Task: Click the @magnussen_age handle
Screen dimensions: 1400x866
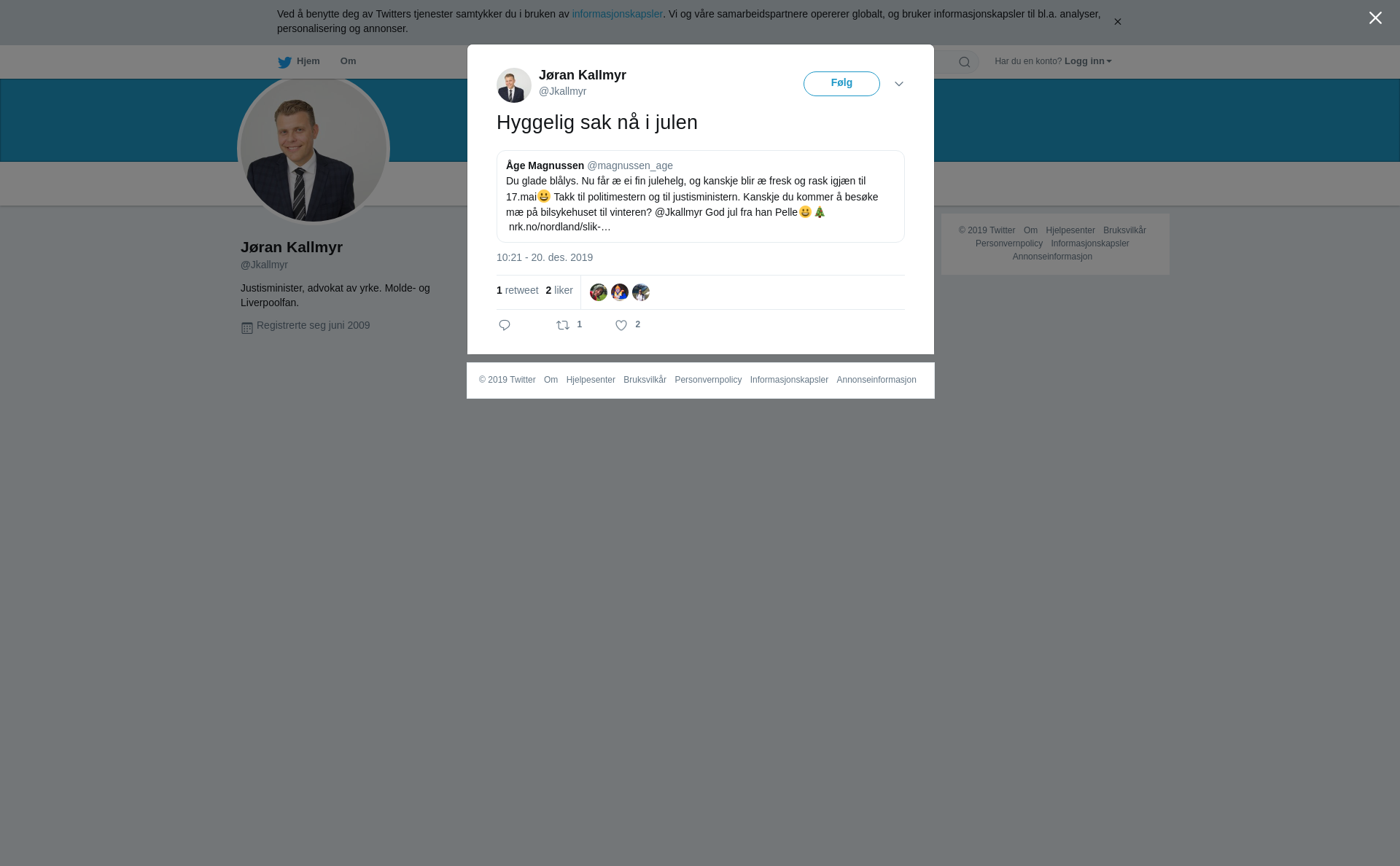Action: [630, 165]
